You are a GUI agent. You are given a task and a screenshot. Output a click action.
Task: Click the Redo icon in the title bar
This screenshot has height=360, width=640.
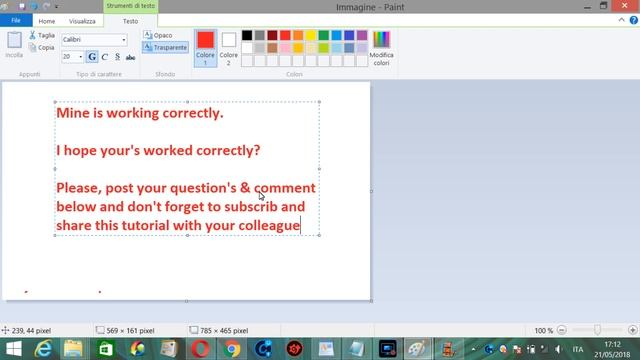pyautogui.click(x=46, y=7)
